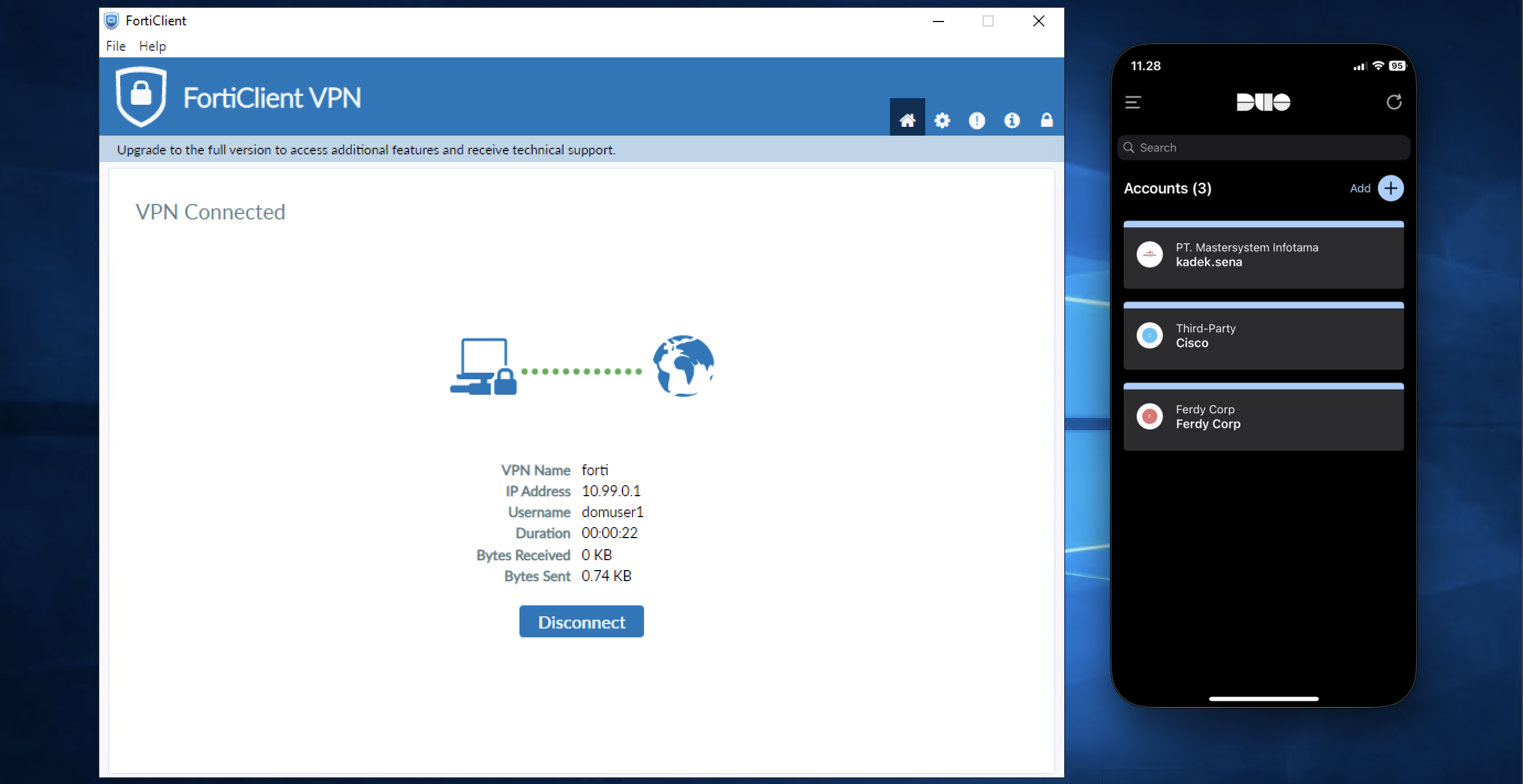Click the computer with lock icon
The image size is (1523, 784).
[x=483, y=367]
